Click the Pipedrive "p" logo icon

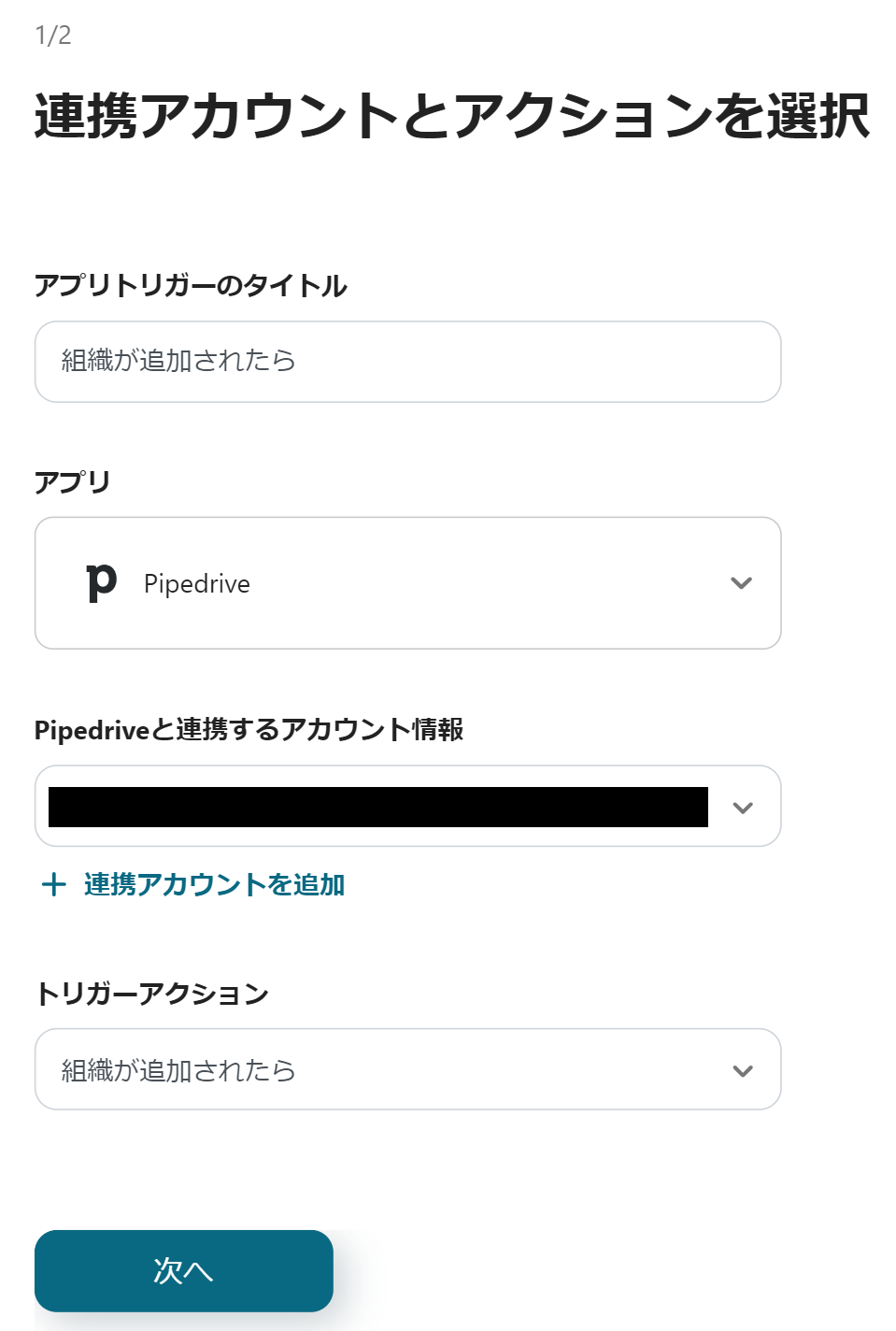click(101, 583)
